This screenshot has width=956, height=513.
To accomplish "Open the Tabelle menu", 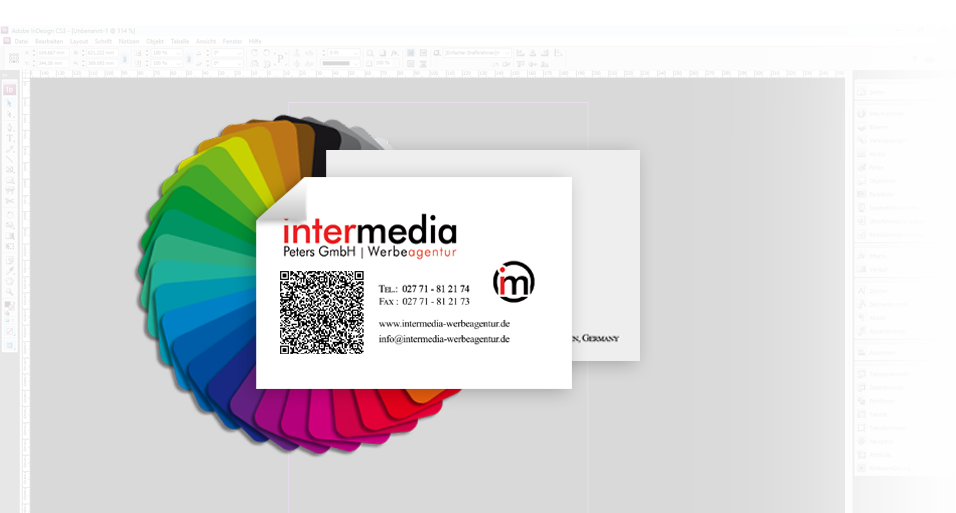I will [x=180, y=41].
